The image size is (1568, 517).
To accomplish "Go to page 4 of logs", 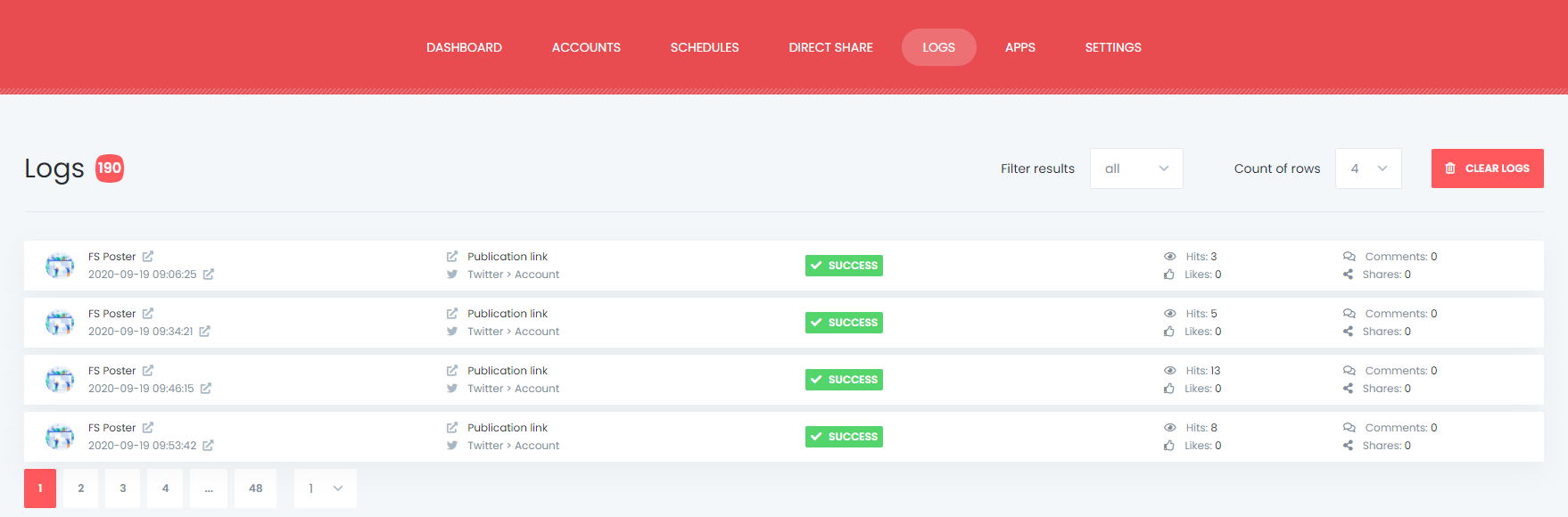I will point(165,488).
